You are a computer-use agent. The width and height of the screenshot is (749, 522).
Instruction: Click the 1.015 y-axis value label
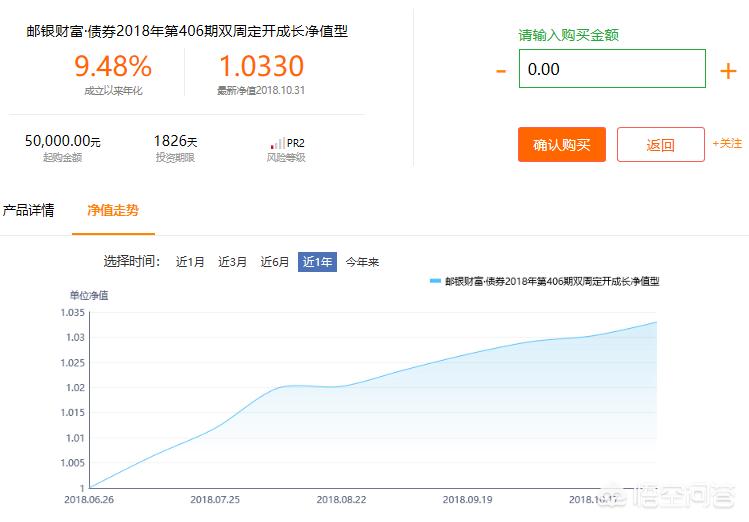(x=73, y=413)
